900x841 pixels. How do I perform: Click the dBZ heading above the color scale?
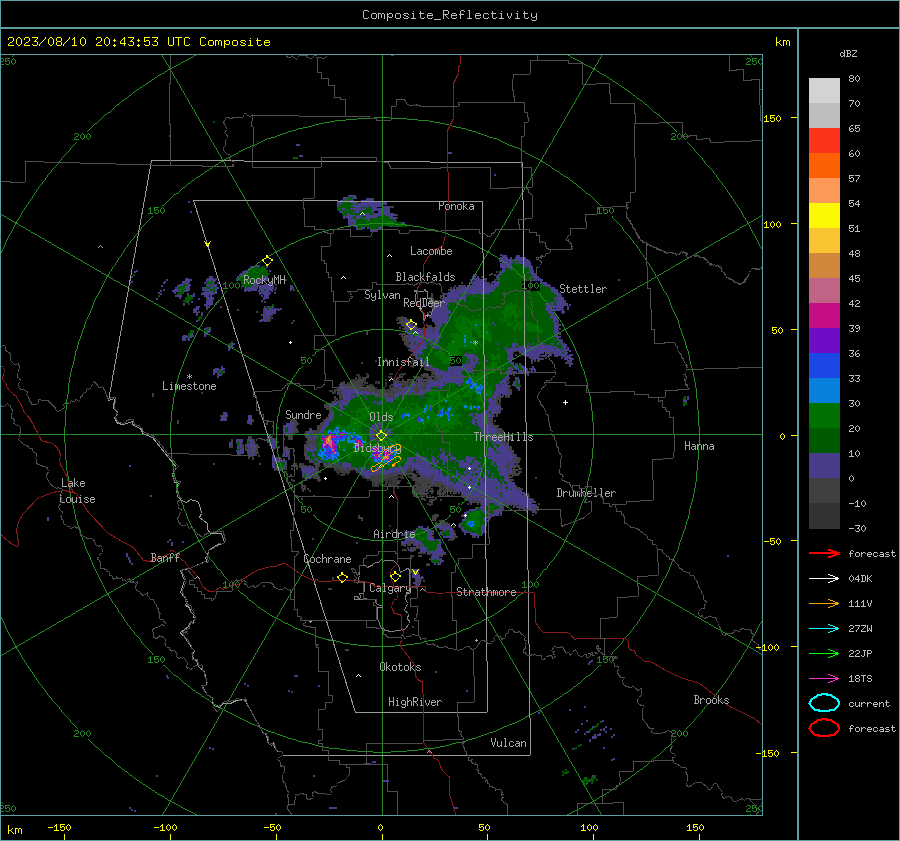pyautogui.click(x=848, y=53)
